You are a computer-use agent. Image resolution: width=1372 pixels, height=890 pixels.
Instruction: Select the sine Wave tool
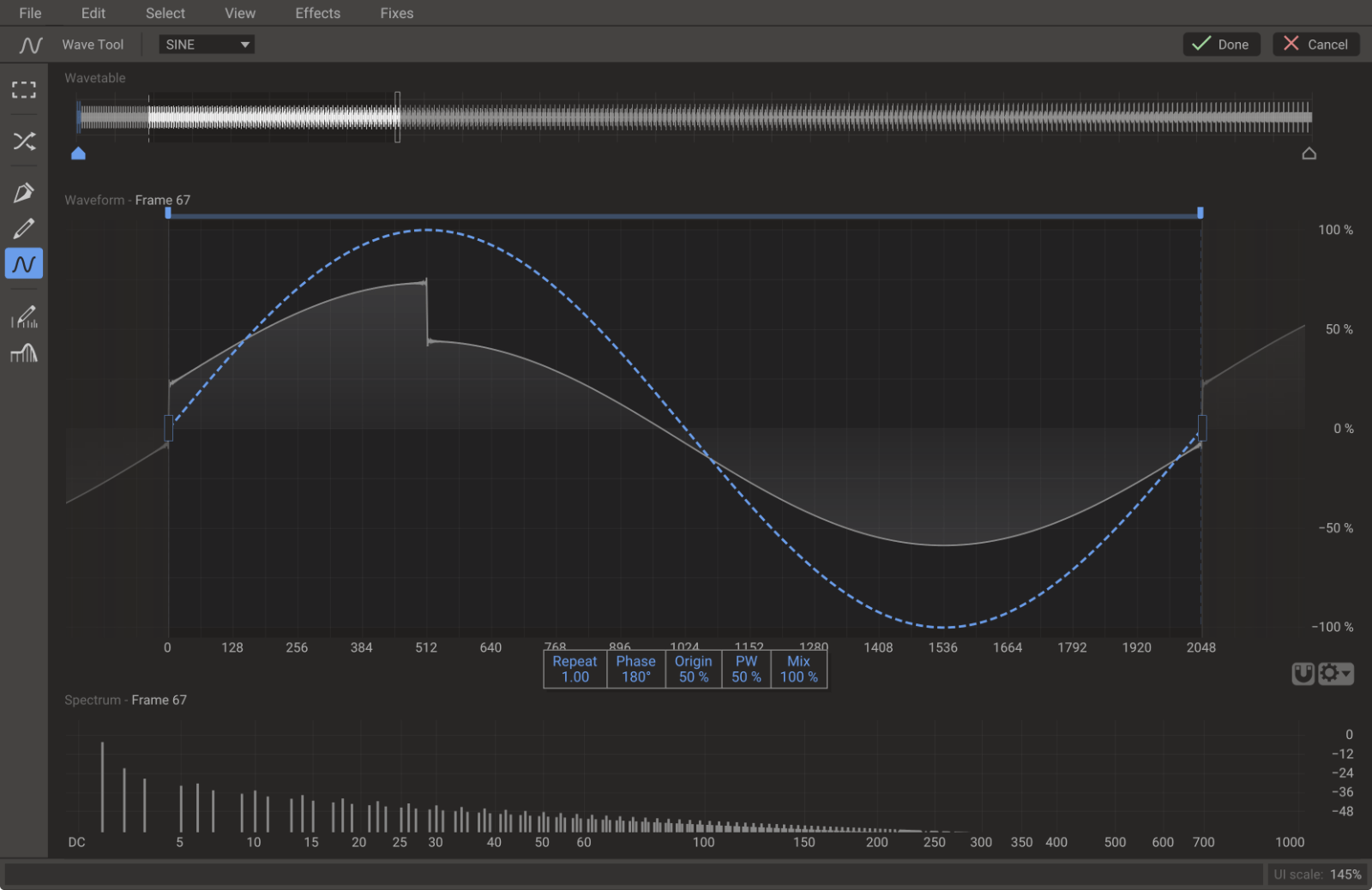(x=24, y=263)
